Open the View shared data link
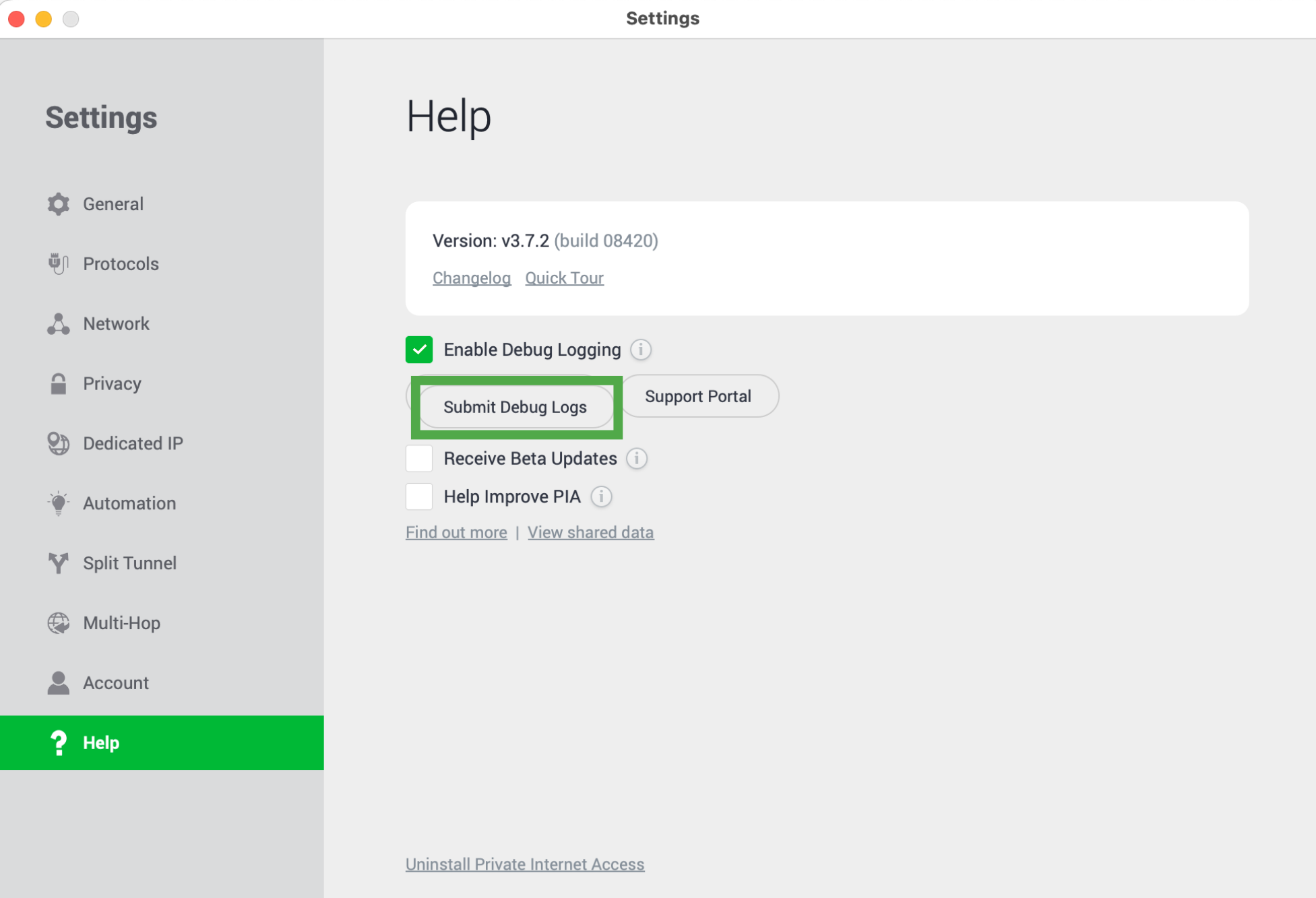 590,532
